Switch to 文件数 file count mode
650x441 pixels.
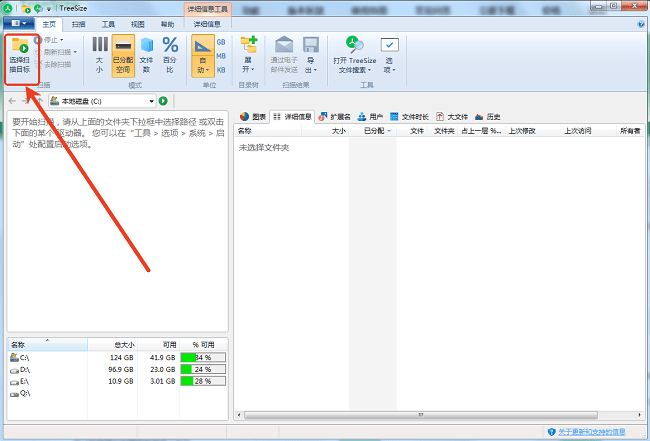[x=147, y=54]
